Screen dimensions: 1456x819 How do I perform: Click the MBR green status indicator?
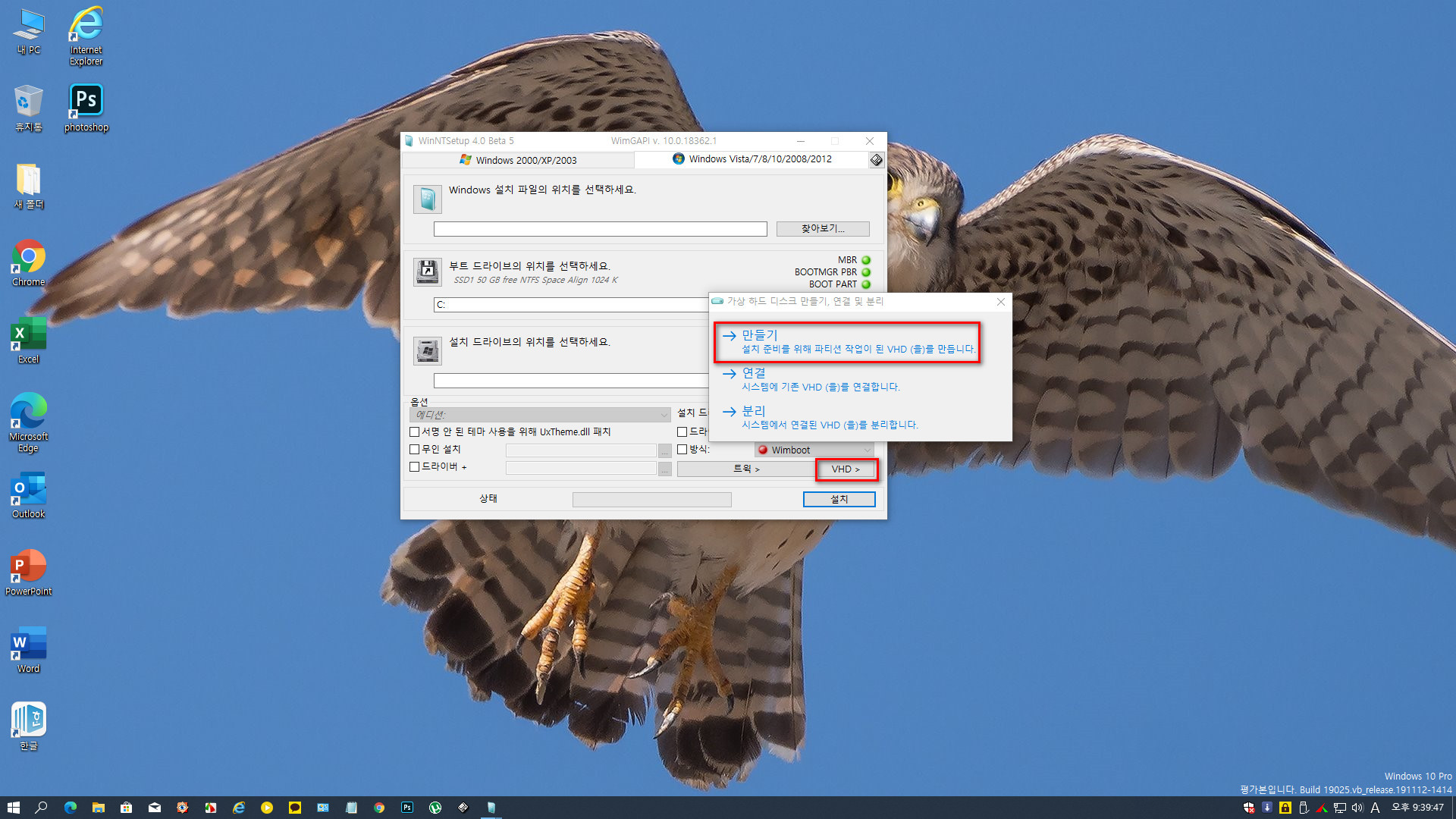tap(866, 260)
